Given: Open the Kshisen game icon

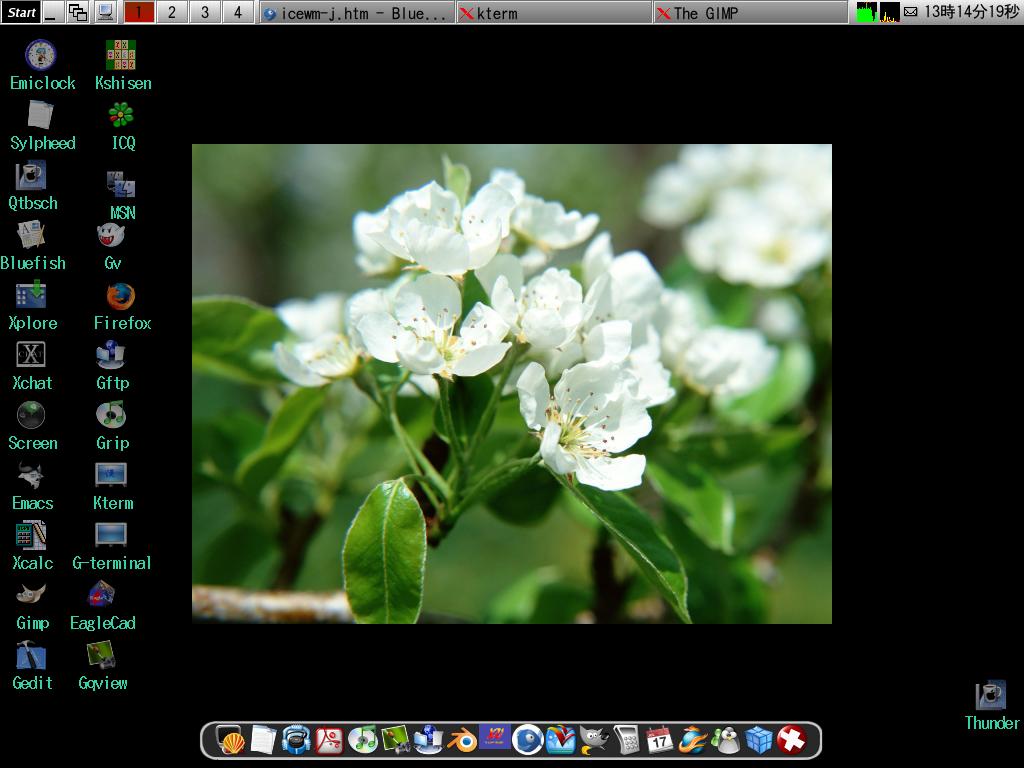Looking at the screenshot, I should click(x=121, y=56).
